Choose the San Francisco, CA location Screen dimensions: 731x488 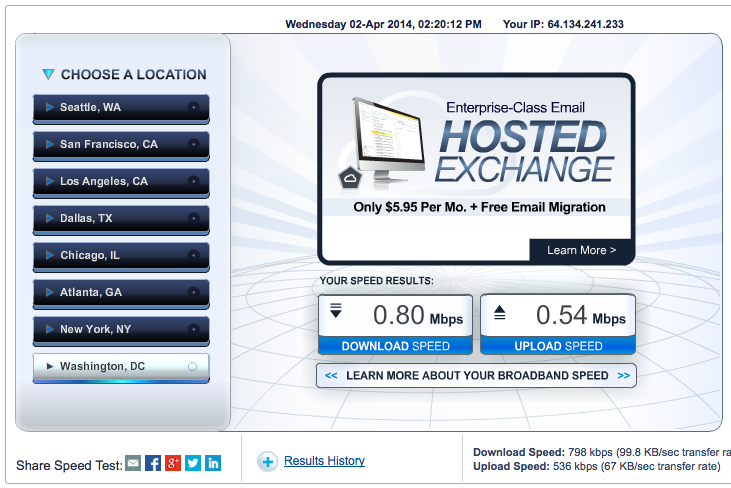pos(121,144)
